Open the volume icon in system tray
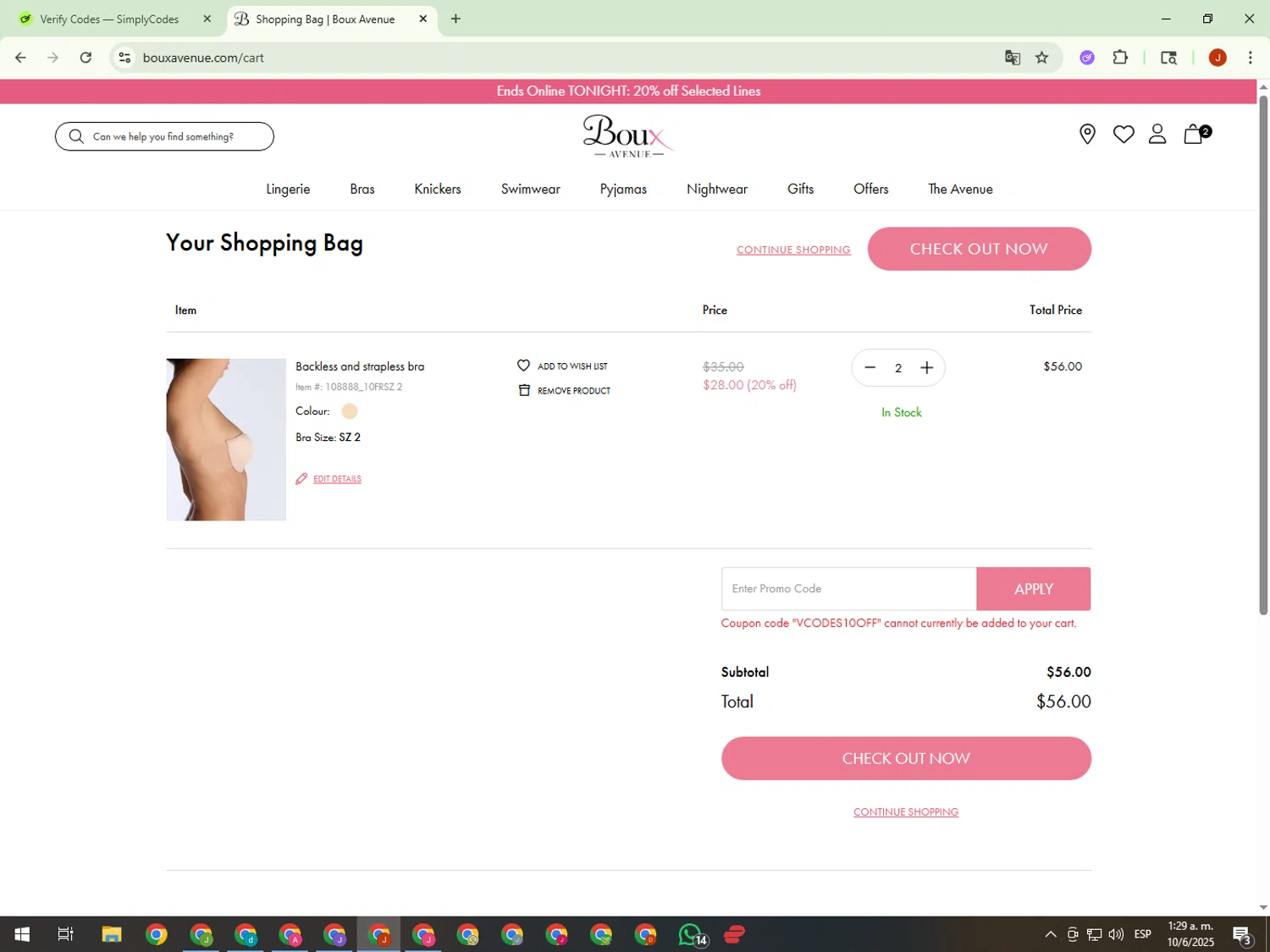 click(x=1116, y=934)
